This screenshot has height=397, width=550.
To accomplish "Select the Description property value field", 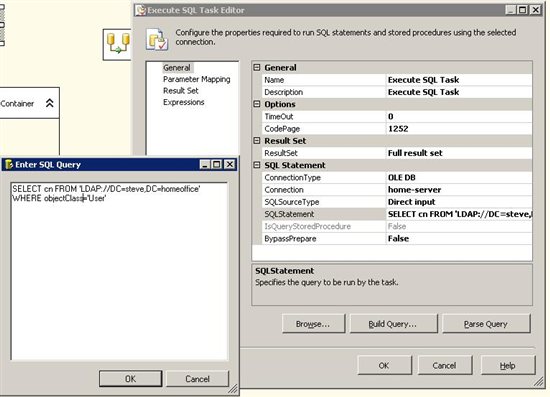I will [x=459, y=92].
